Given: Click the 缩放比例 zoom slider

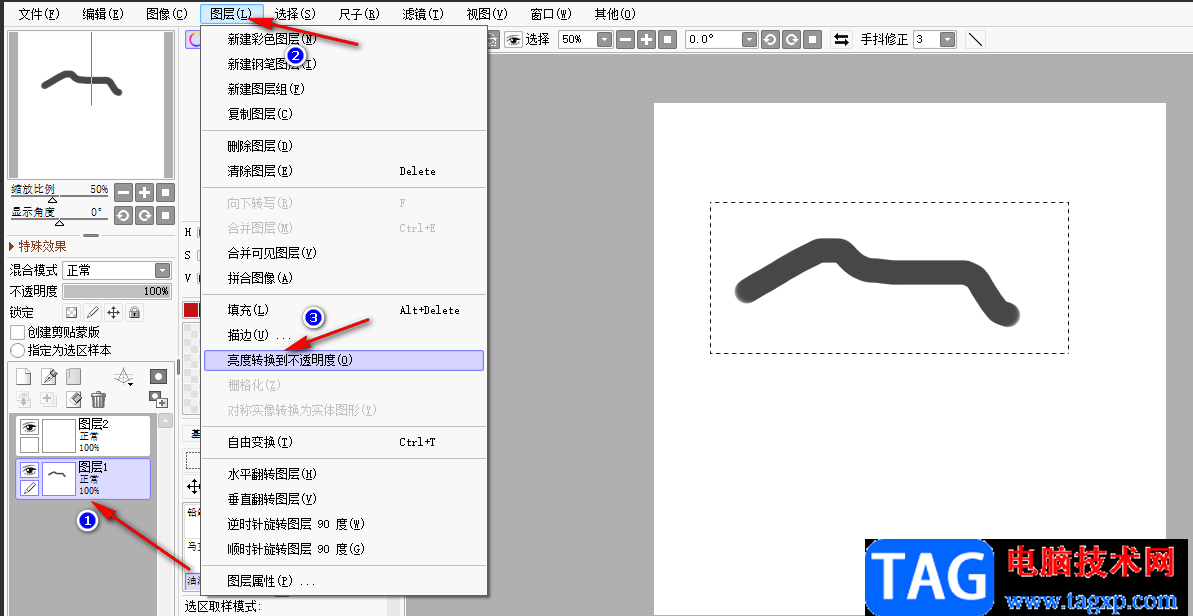Looking at the screenshot, I should 59,194.
